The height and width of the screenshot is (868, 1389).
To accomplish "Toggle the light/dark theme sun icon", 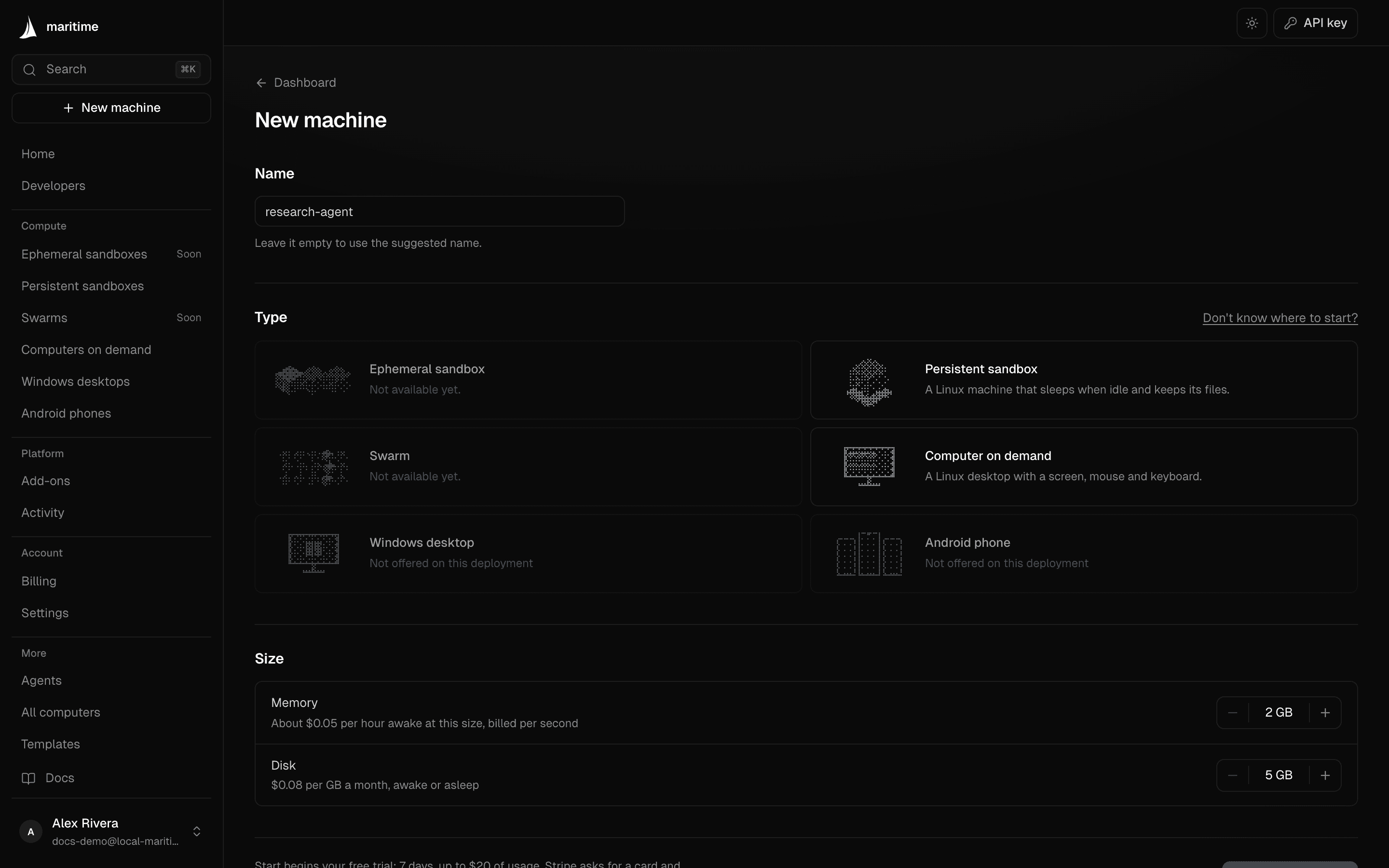I will (x=1252, y=23).
